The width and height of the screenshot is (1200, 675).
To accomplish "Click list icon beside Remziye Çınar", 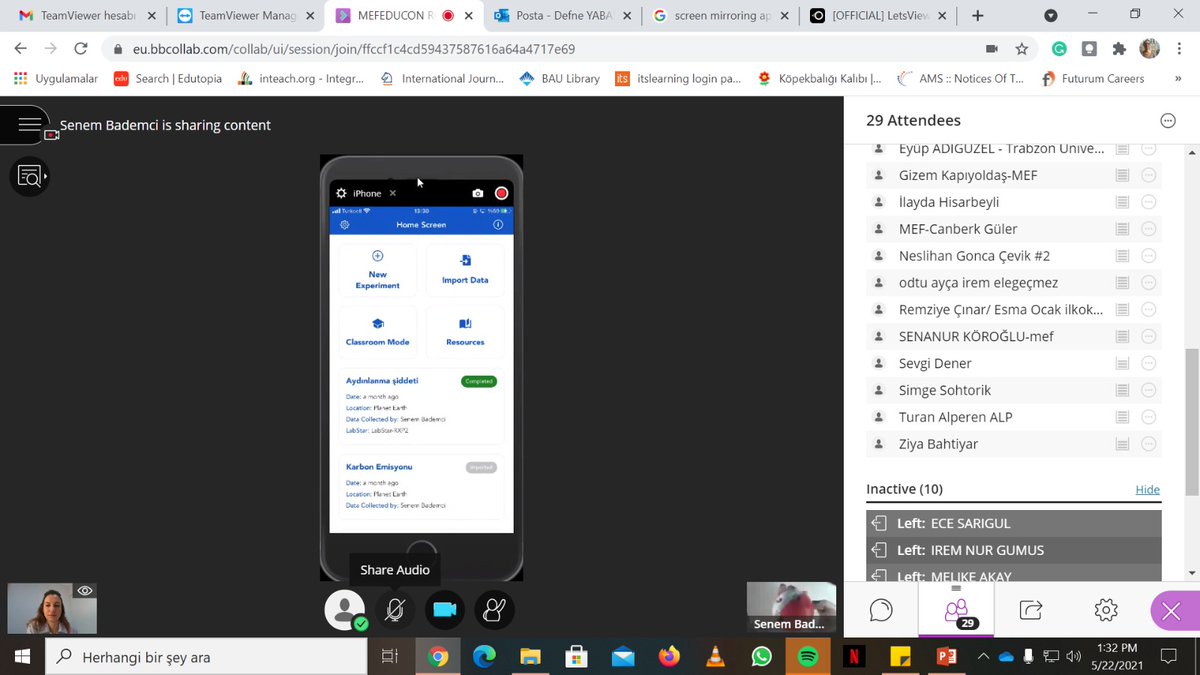I will click(1122, 309).
